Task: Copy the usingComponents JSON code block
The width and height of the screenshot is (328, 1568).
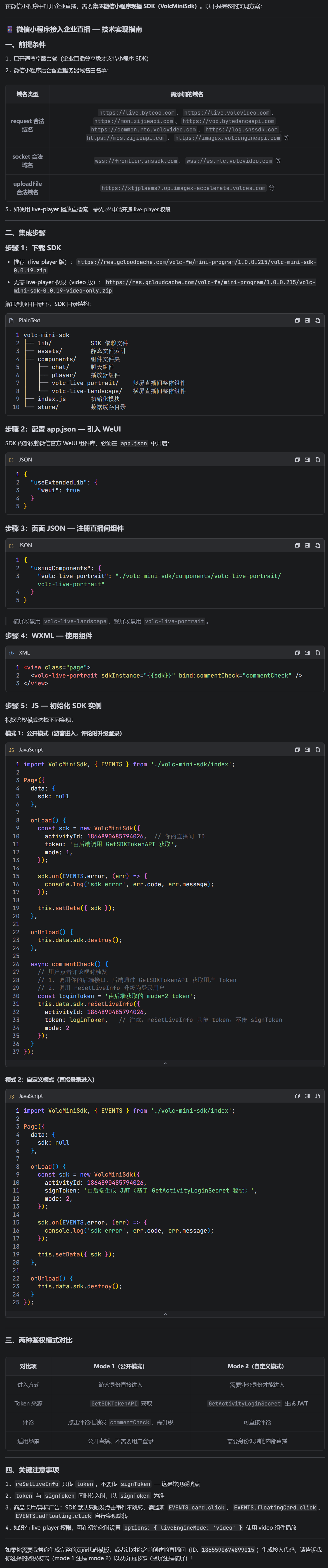Action: pos(297,545)
